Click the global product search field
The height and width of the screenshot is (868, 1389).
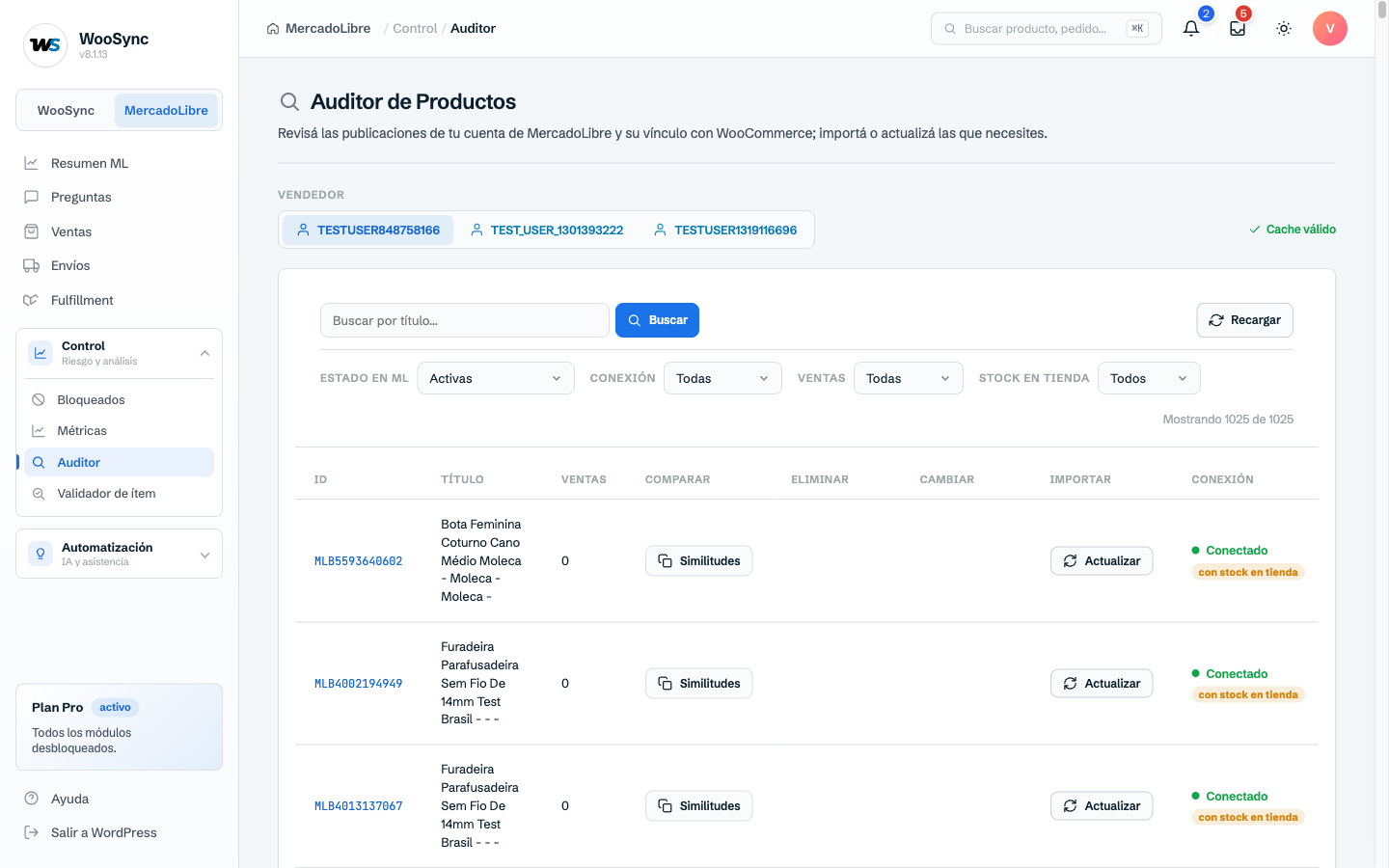pos(1047,28)
